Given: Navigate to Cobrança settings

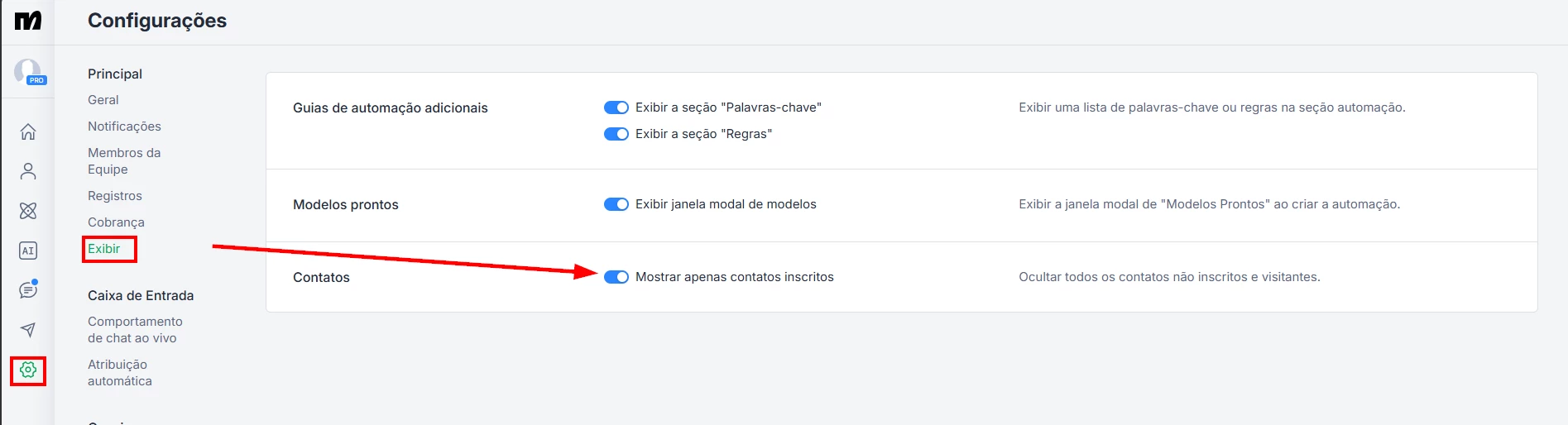Looking at the screenshot, I should point(116,222).
